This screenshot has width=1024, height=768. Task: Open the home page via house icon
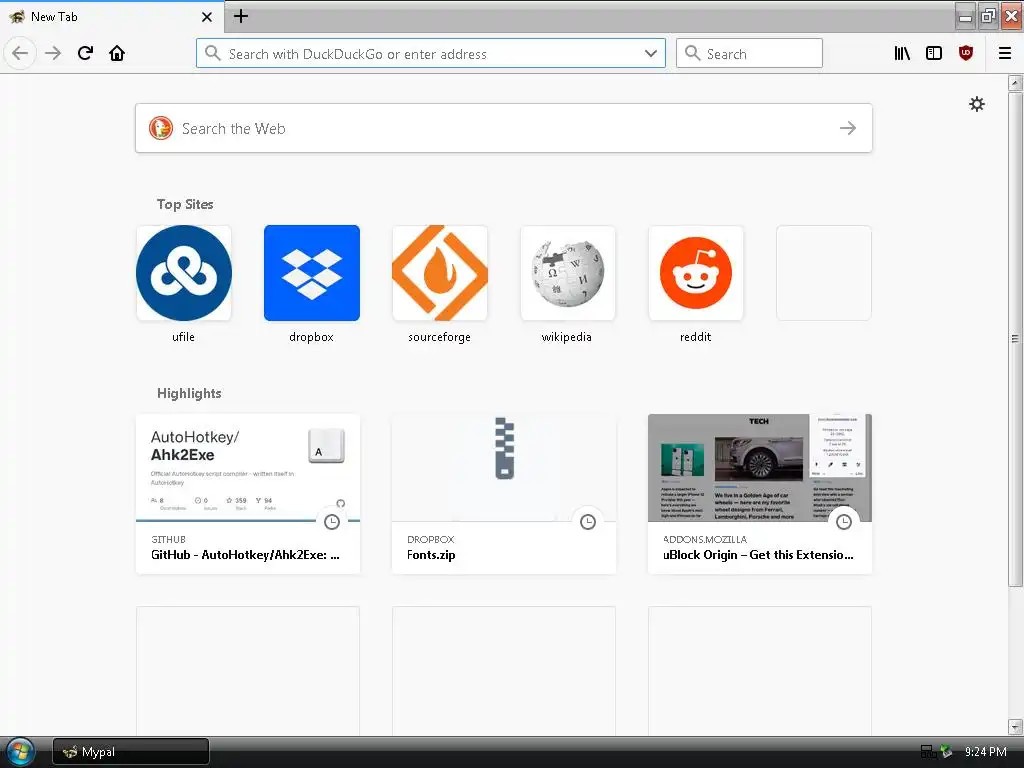click(117, 53)
